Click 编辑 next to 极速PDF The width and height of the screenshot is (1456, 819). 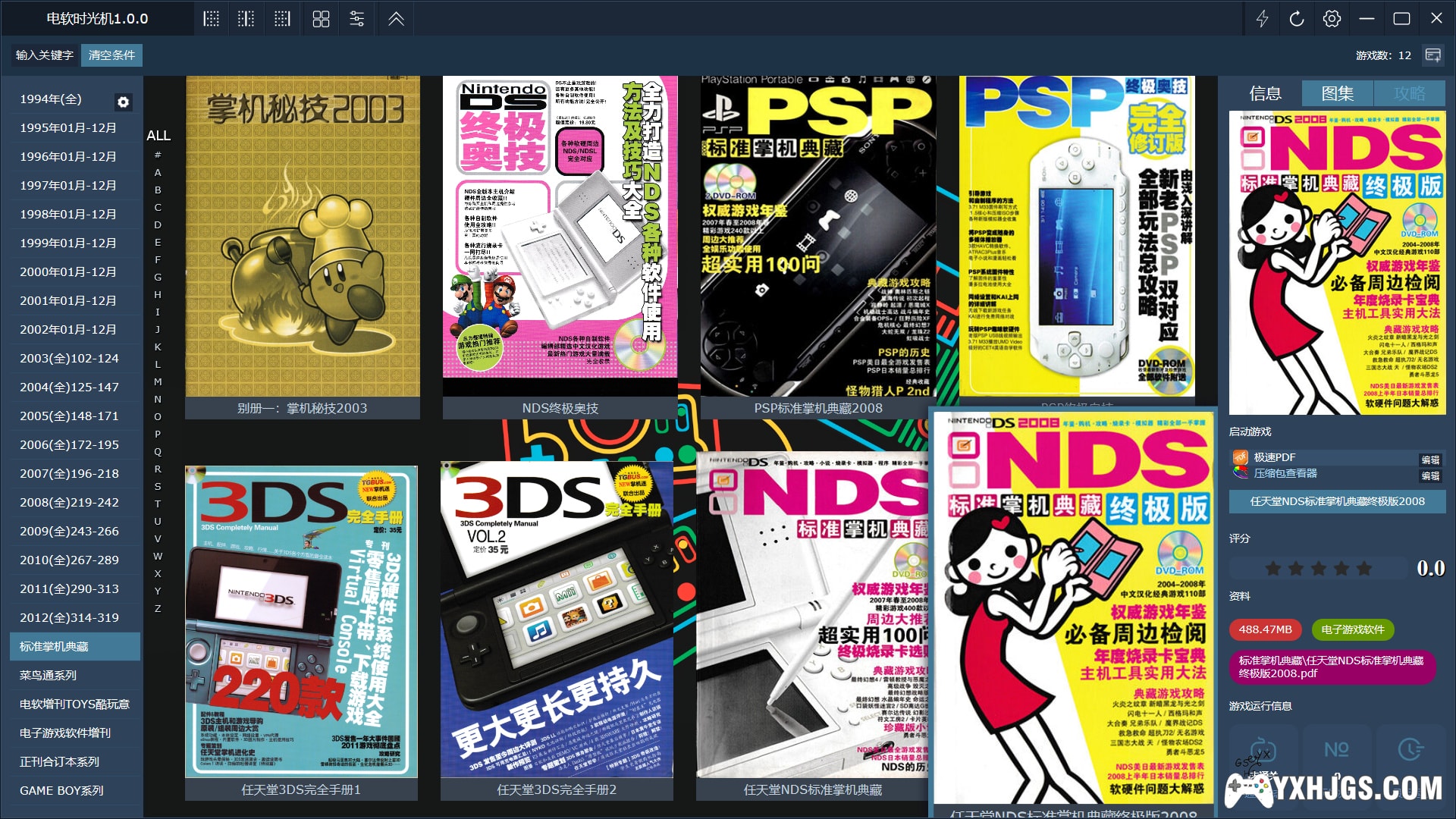(1430, 460)
